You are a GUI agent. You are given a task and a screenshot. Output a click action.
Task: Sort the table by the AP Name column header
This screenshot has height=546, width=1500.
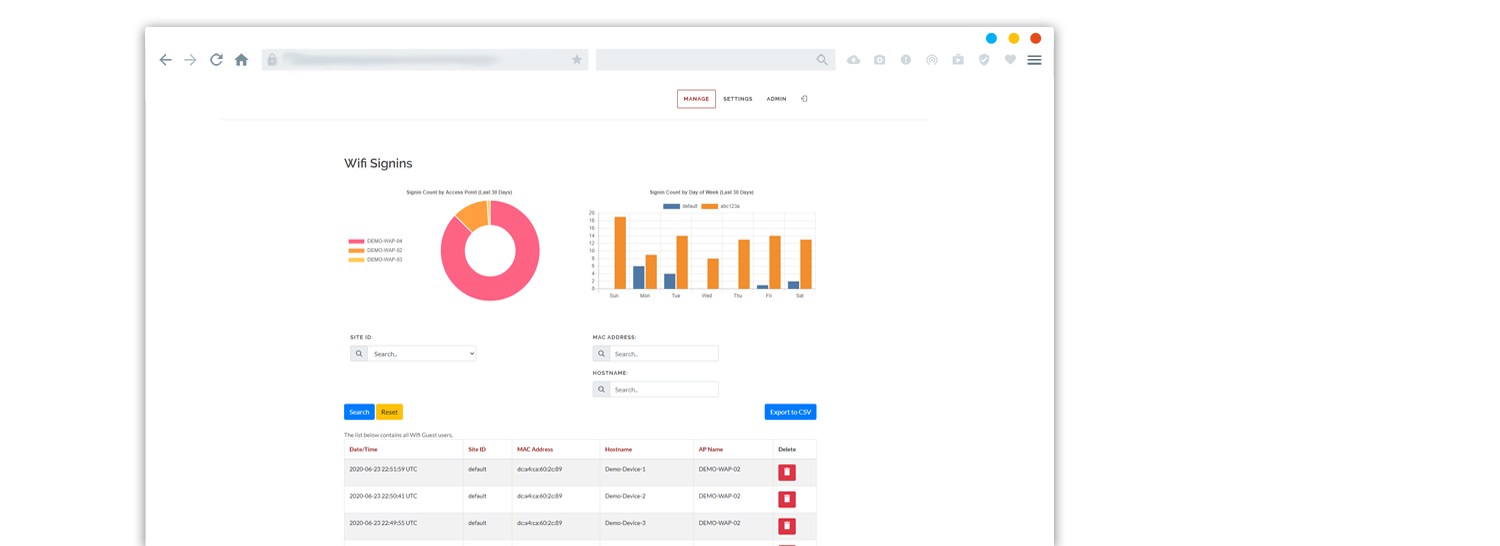[x=710, y=450]
